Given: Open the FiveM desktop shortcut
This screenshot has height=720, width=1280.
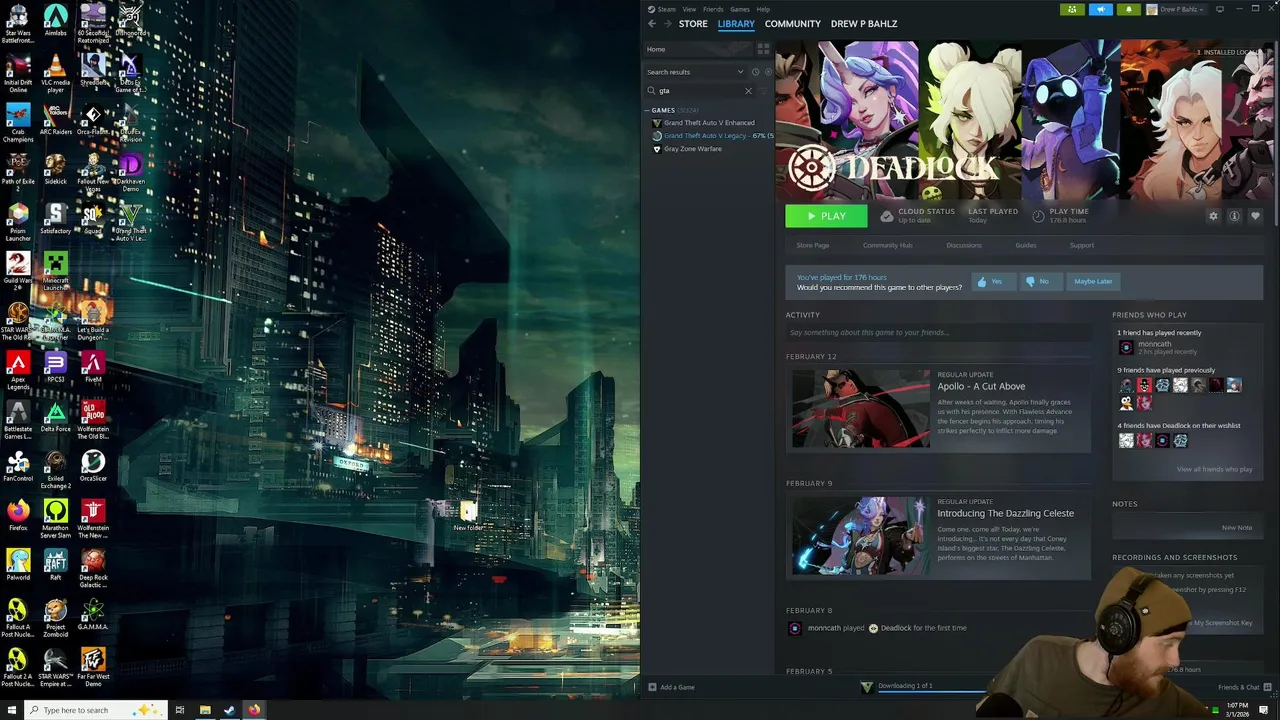Looking at the screenshot, I should 93,366.
